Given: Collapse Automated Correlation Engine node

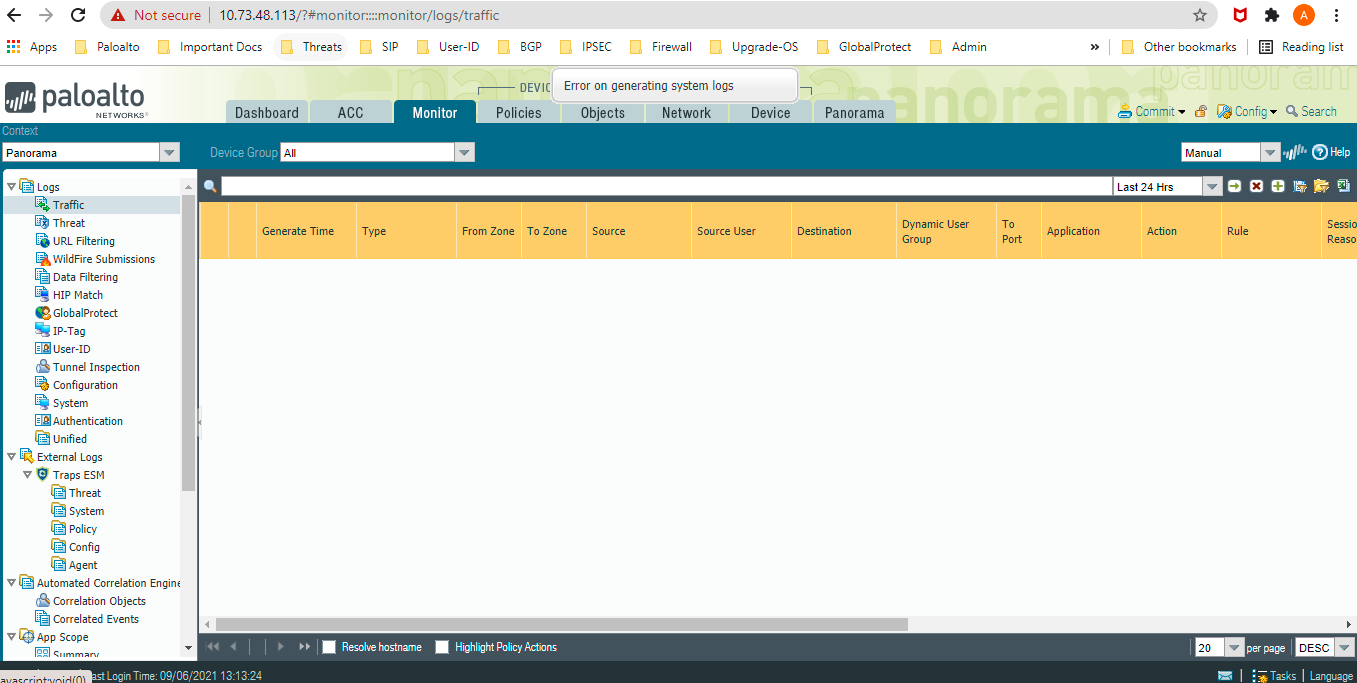Looking at the screenshot, I should coord(11,582).
